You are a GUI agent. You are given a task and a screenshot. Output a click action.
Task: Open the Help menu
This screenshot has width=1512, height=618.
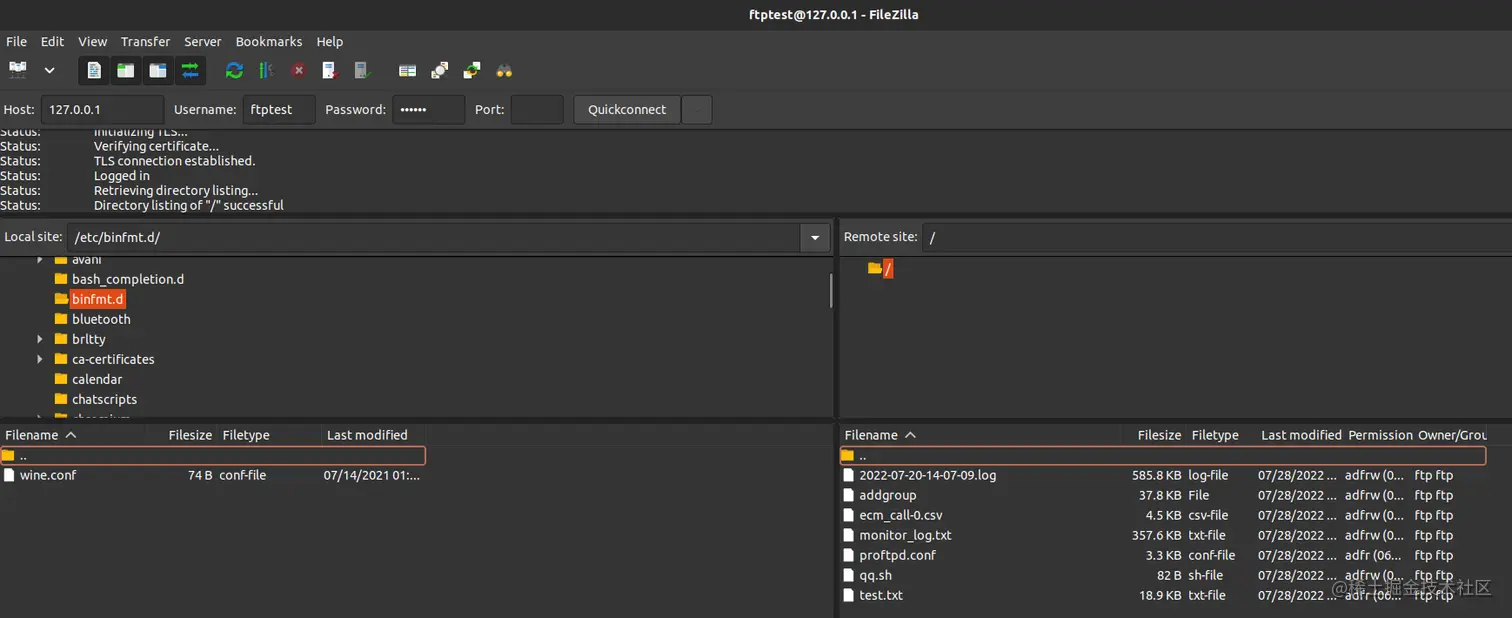click(x=329, y=41)
